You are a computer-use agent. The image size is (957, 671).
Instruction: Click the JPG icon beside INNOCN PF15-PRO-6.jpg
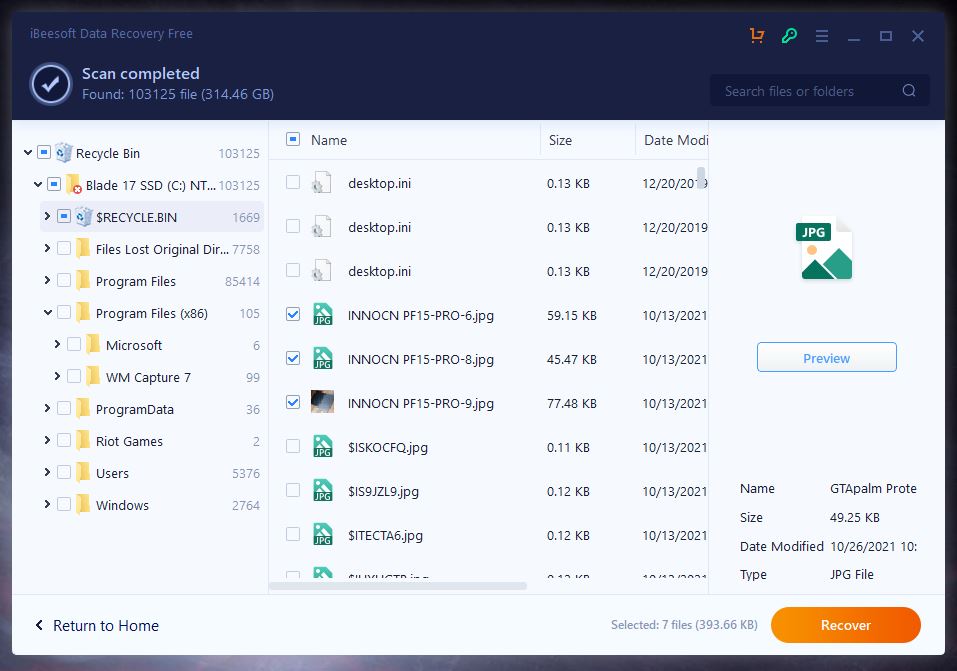pyautogui.click(x=322, y=315)
